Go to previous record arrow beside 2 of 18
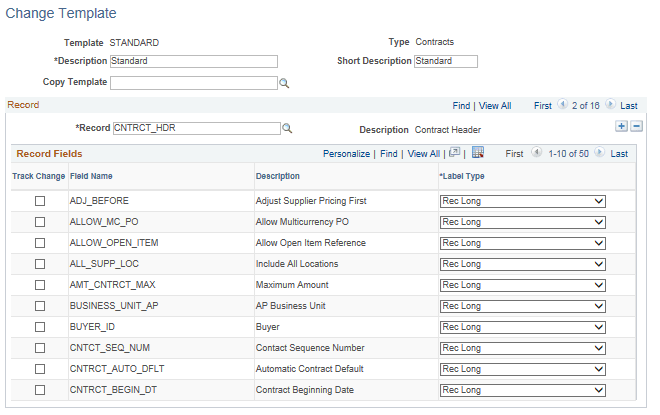660x415 pixels. 562,104
